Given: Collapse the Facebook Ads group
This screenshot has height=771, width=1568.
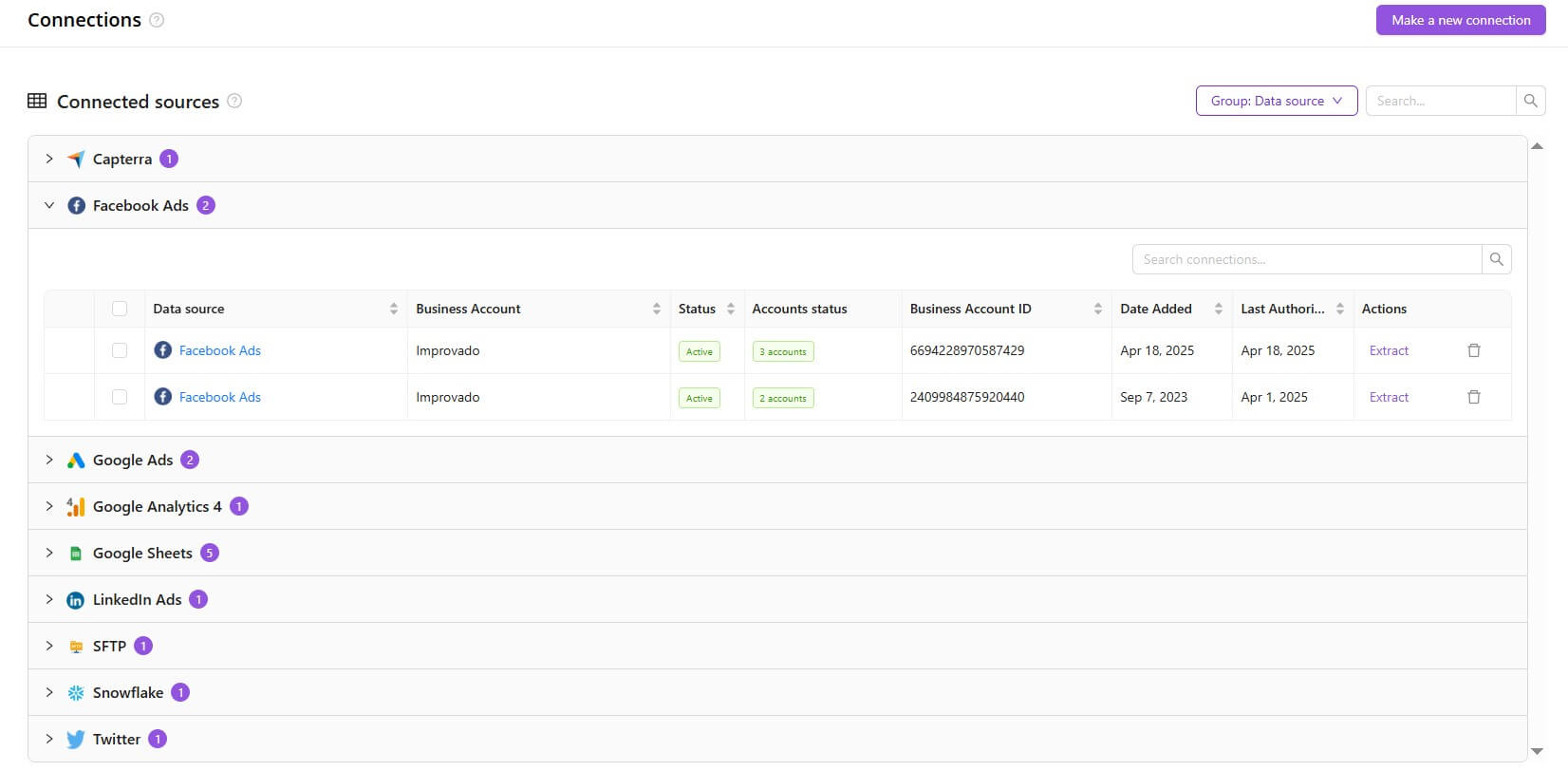Looking at the screenshot, I should coord(49,205).
